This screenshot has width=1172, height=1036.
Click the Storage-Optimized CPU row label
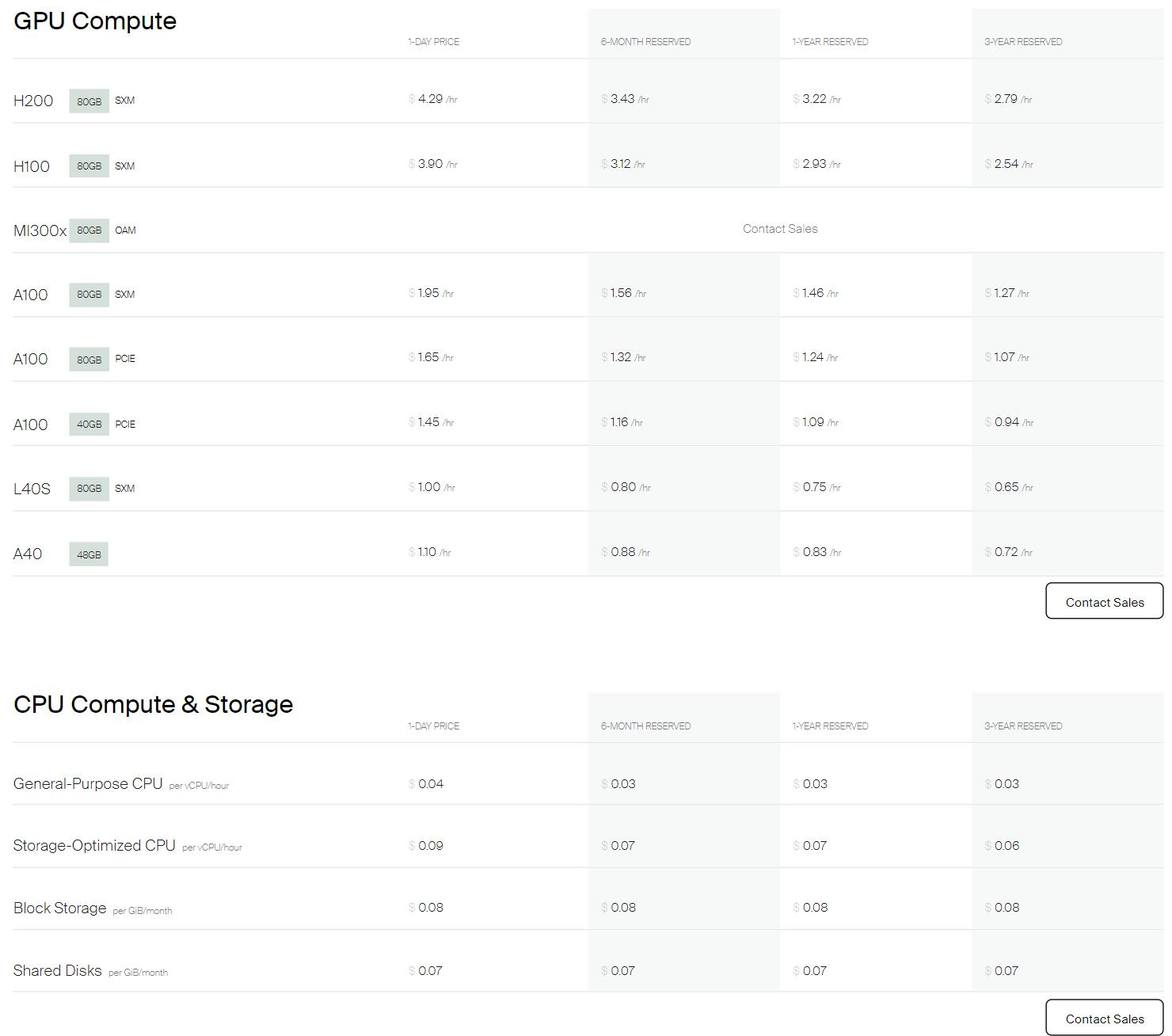point(94,845)
